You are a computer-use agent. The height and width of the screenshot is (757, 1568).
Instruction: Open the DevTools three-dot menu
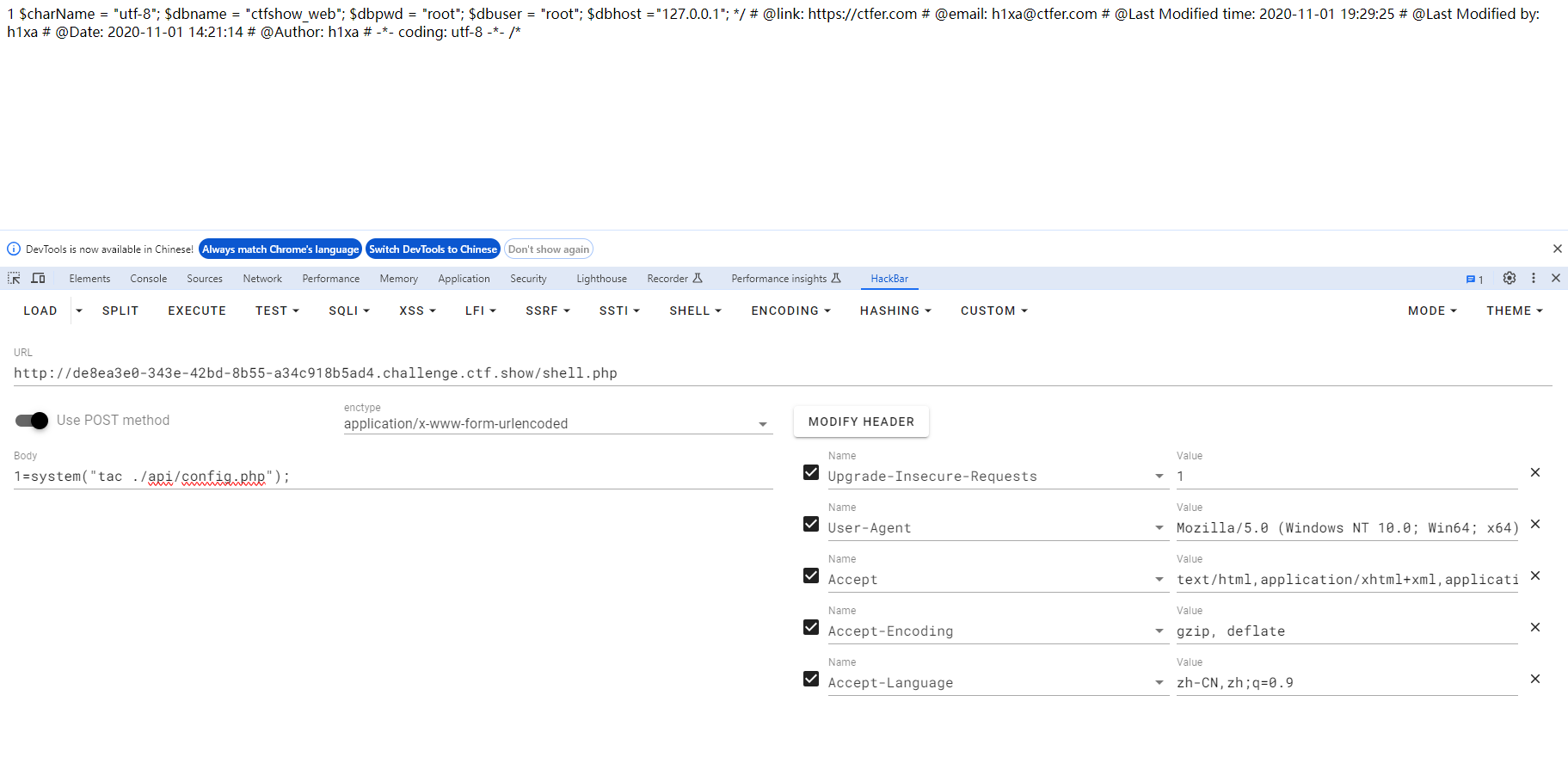[1534, 278]
